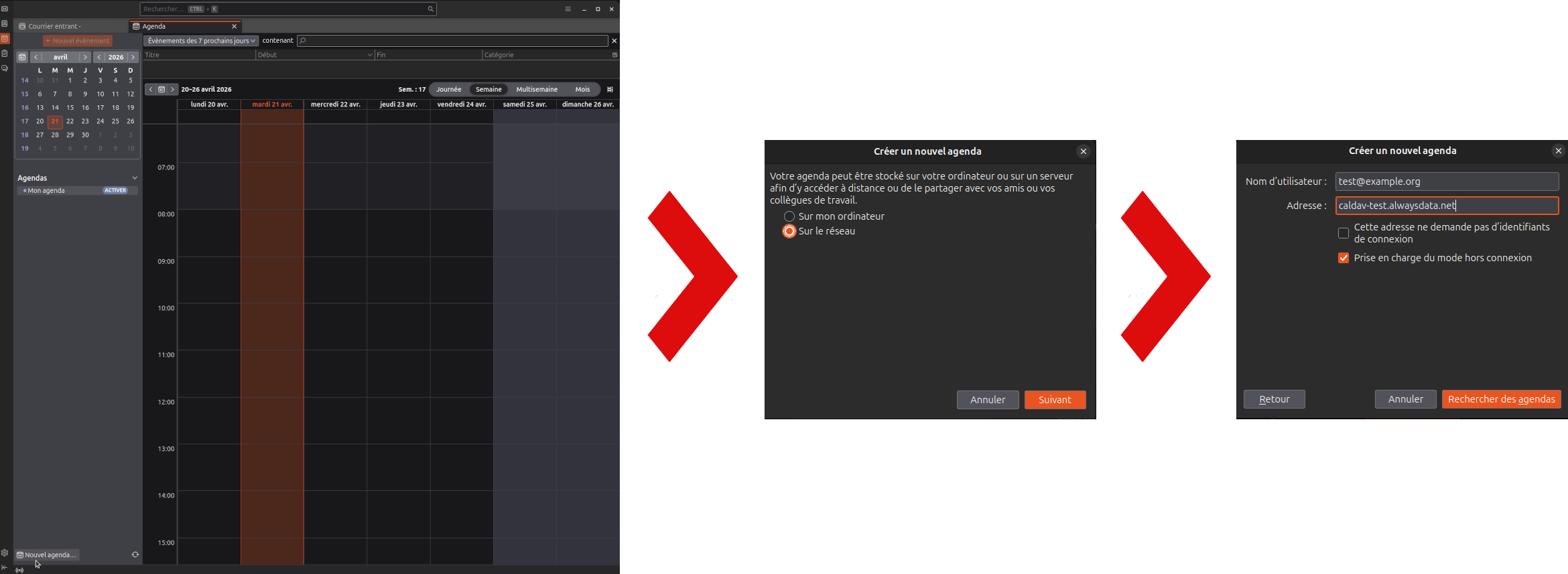Viewport: 1568px width, 574px height.
Task: Click the 'Rechercher des agendas' button
Action: click(1501, 399)
